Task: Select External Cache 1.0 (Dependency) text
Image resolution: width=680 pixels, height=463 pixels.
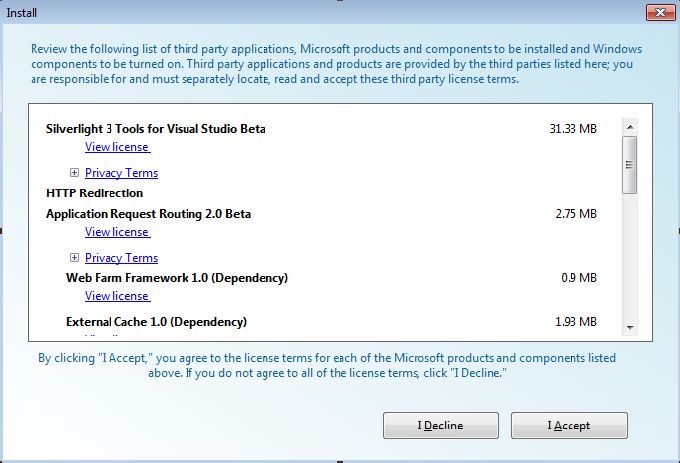Action: tap(157, 322)
